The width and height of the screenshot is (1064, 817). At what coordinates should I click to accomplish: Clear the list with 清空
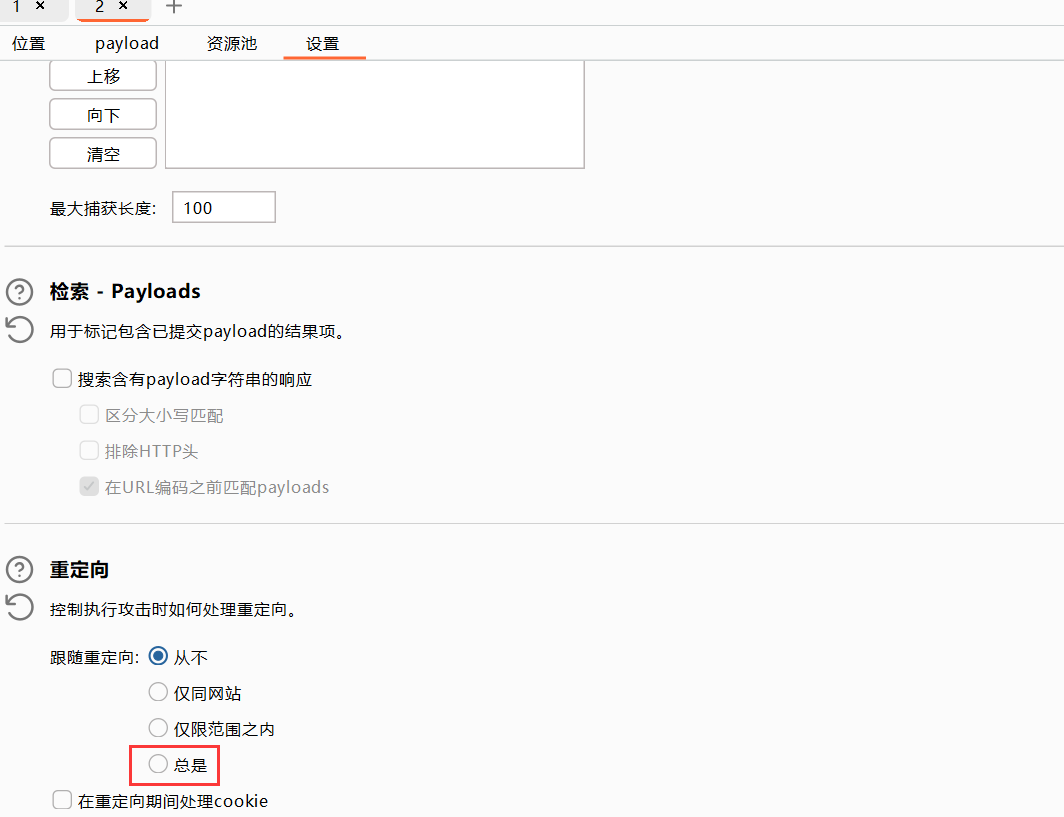coord(103,154)
